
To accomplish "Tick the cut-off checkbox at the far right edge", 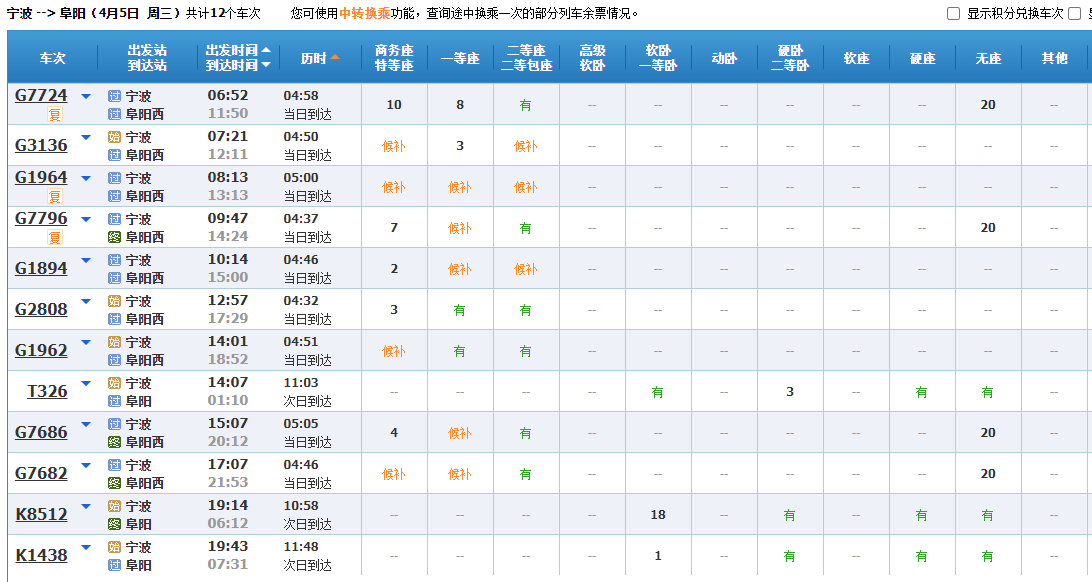I will pos(1075,14).
